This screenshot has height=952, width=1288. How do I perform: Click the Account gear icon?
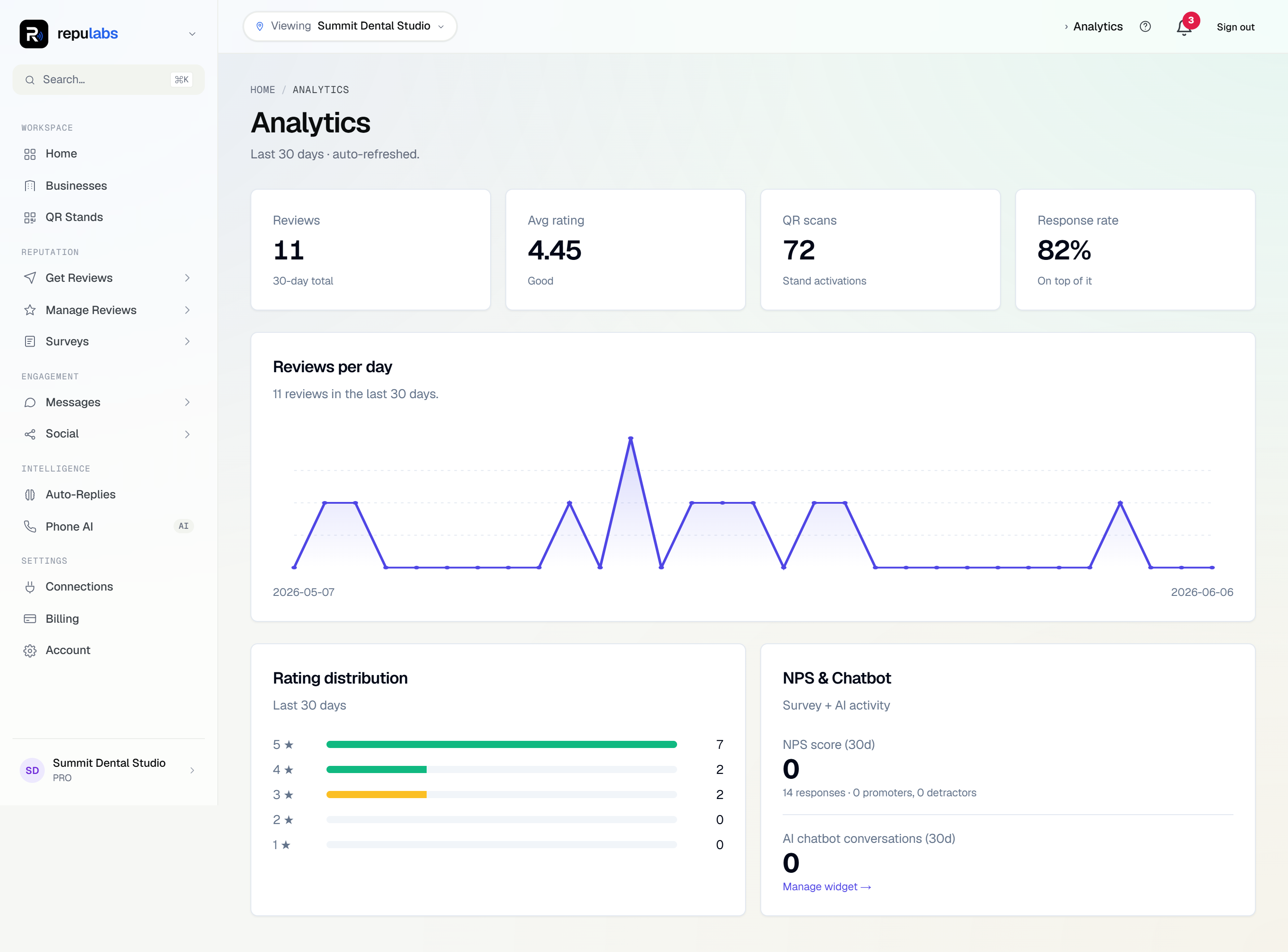coord(30,650)
